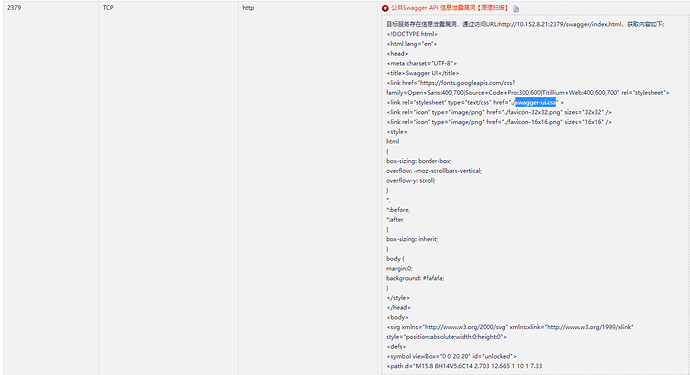Click the meta charset UTF-8 line
Viewport: 690px width, 375px height.
(x=422, y=63)
